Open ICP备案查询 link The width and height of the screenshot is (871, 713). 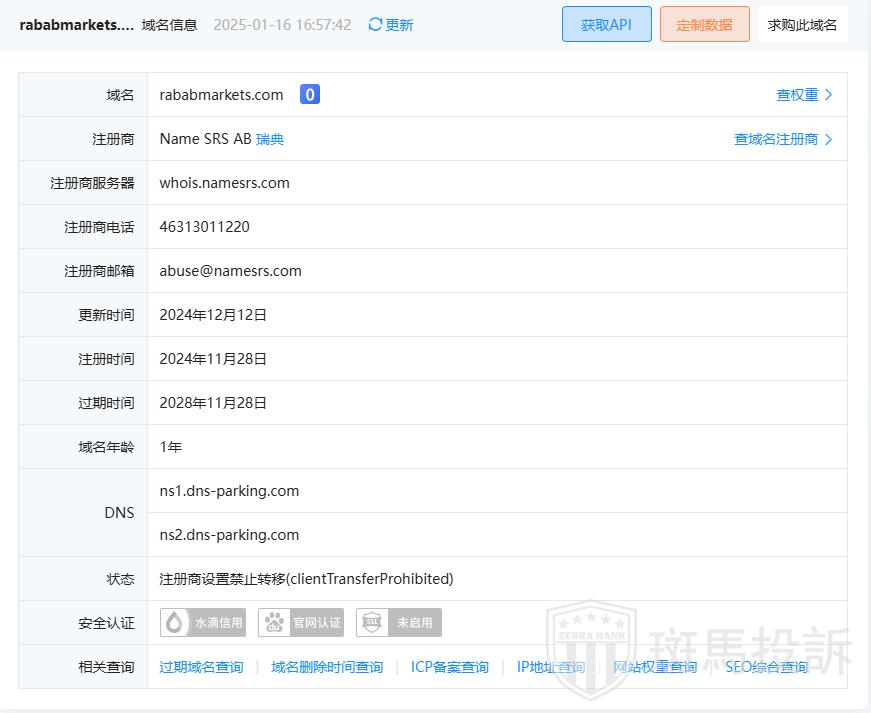pyautogui.click(x=450, y=667)
